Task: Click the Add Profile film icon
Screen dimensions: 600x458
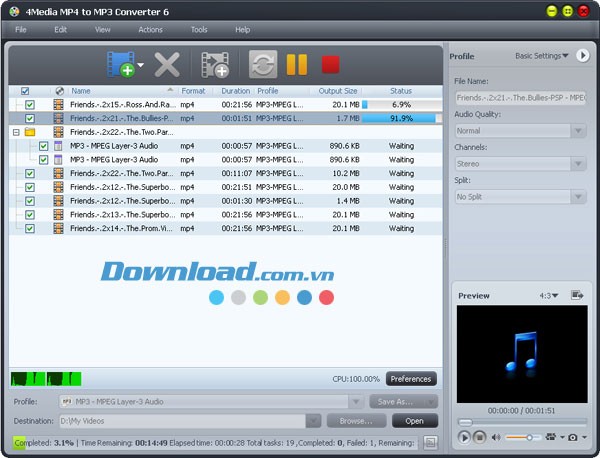Action: [215, 65]
